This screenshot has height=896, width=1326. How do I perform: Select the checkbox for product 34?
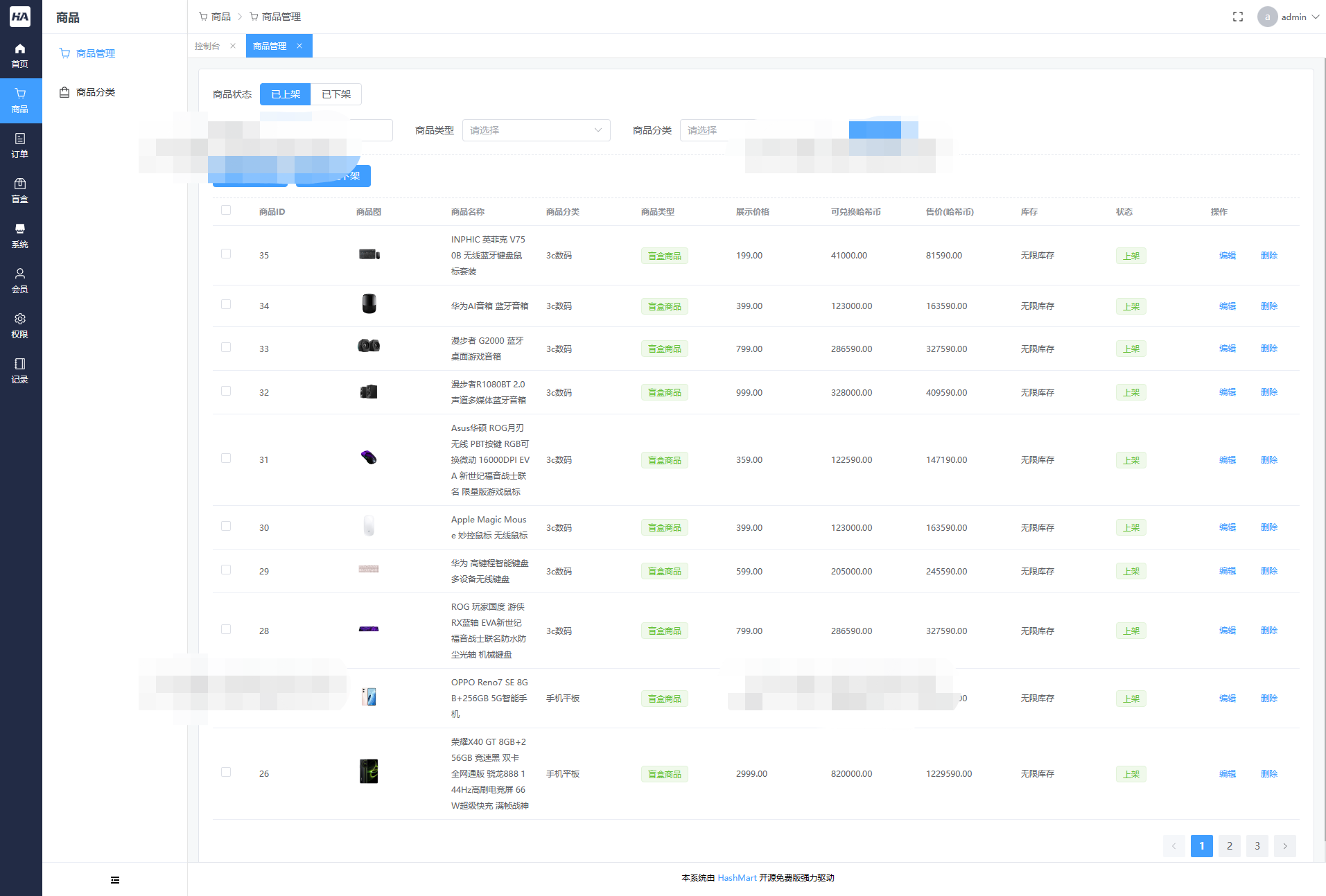point(226,304)
